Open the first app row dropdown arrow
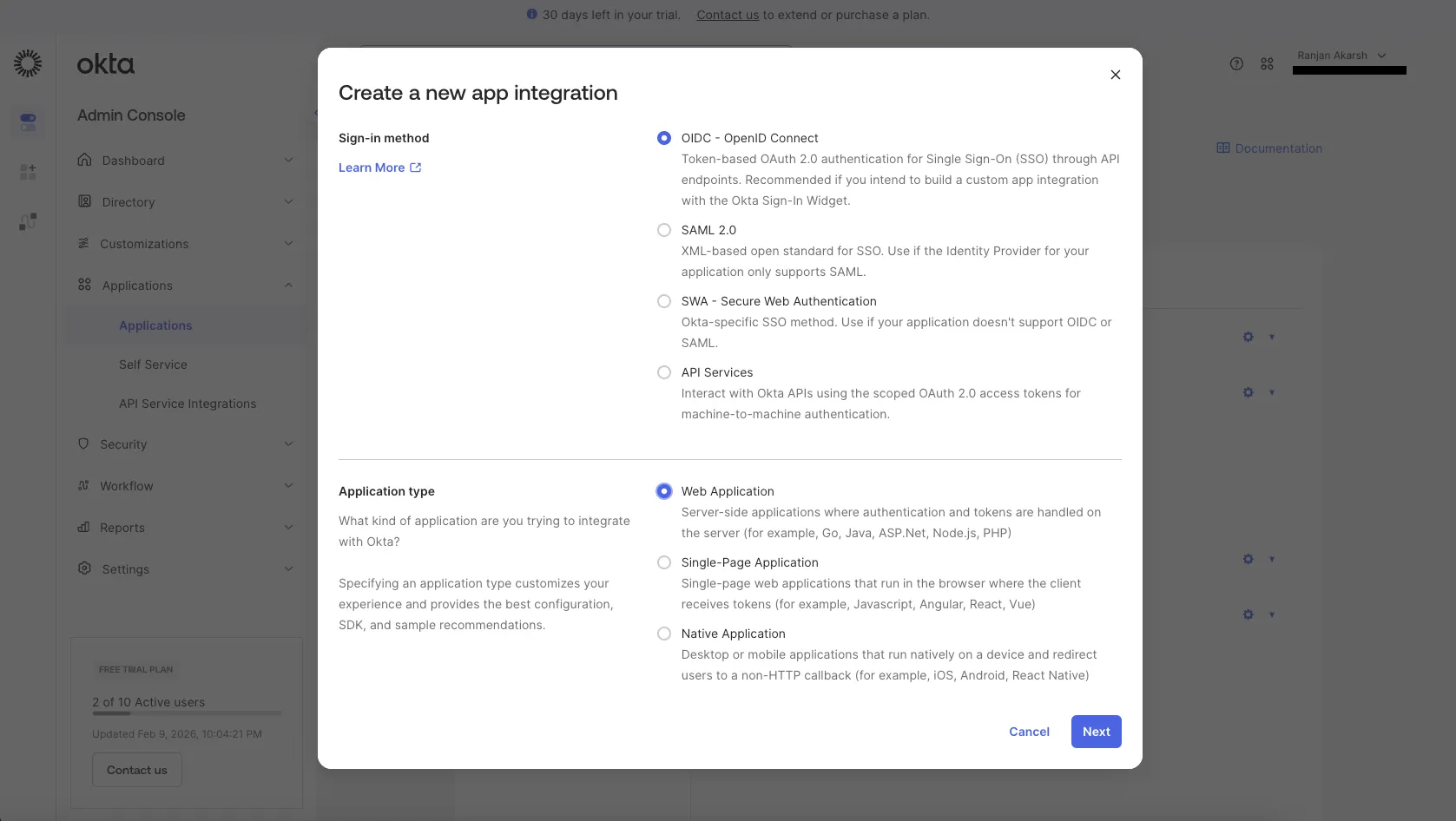 click(1272, 337)
